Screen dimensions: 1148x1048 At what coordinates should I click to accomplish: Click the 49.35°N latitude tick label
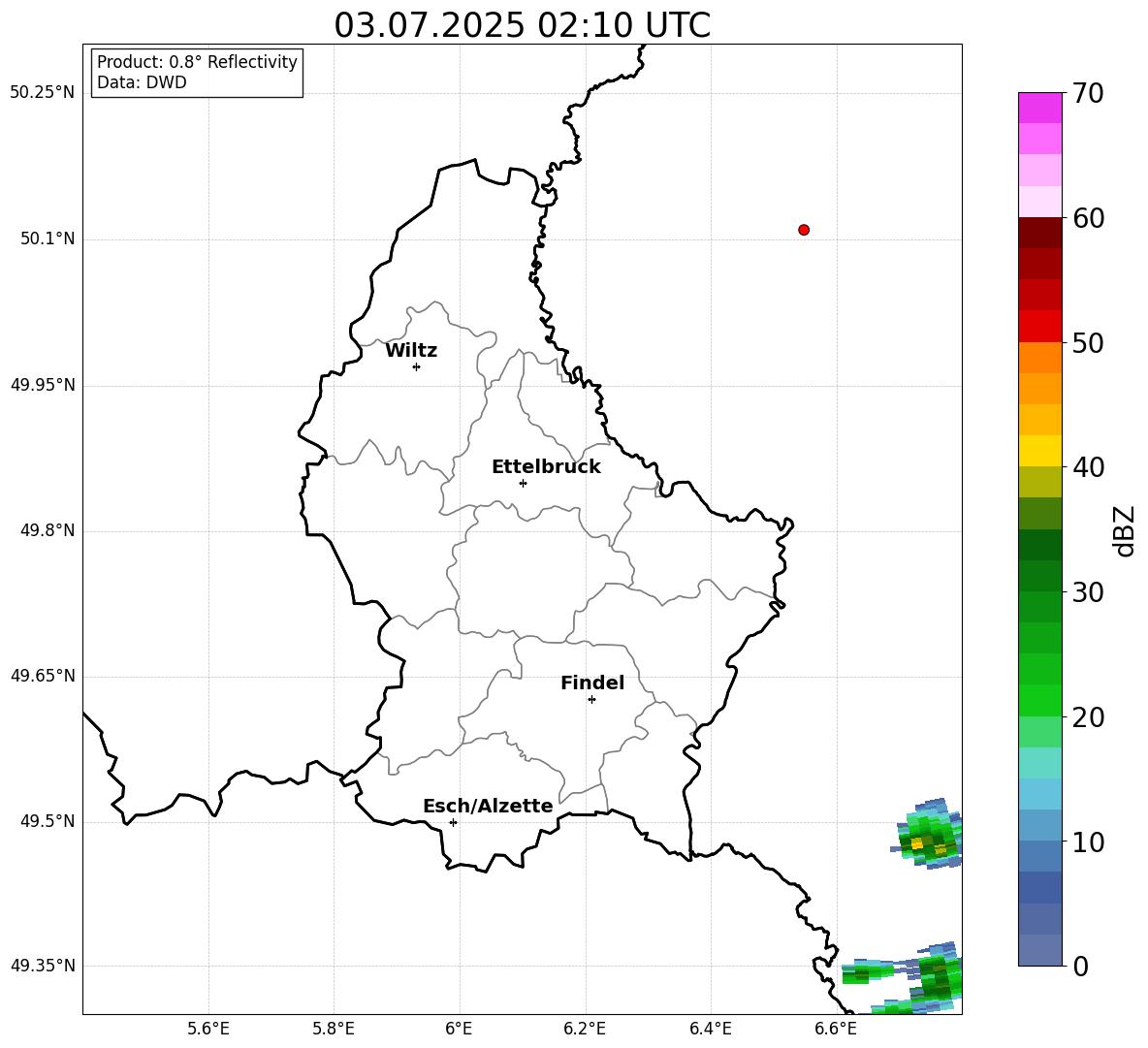click(42, 966)
